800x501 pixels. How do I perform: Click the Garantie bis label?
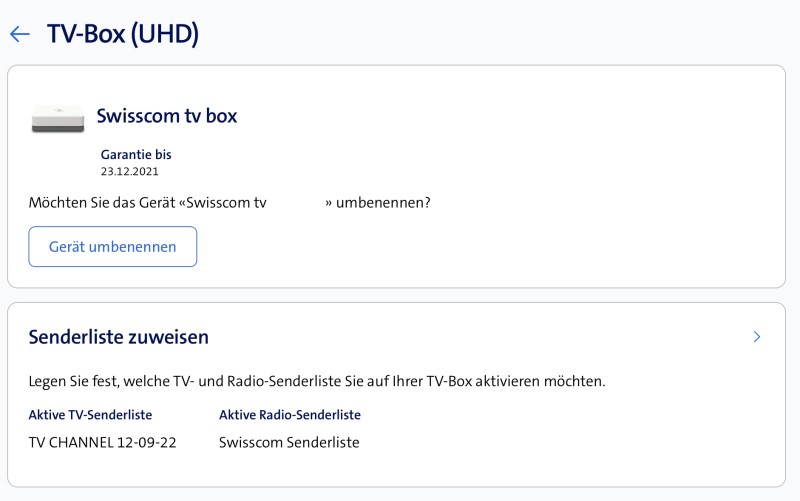point(136,155)
